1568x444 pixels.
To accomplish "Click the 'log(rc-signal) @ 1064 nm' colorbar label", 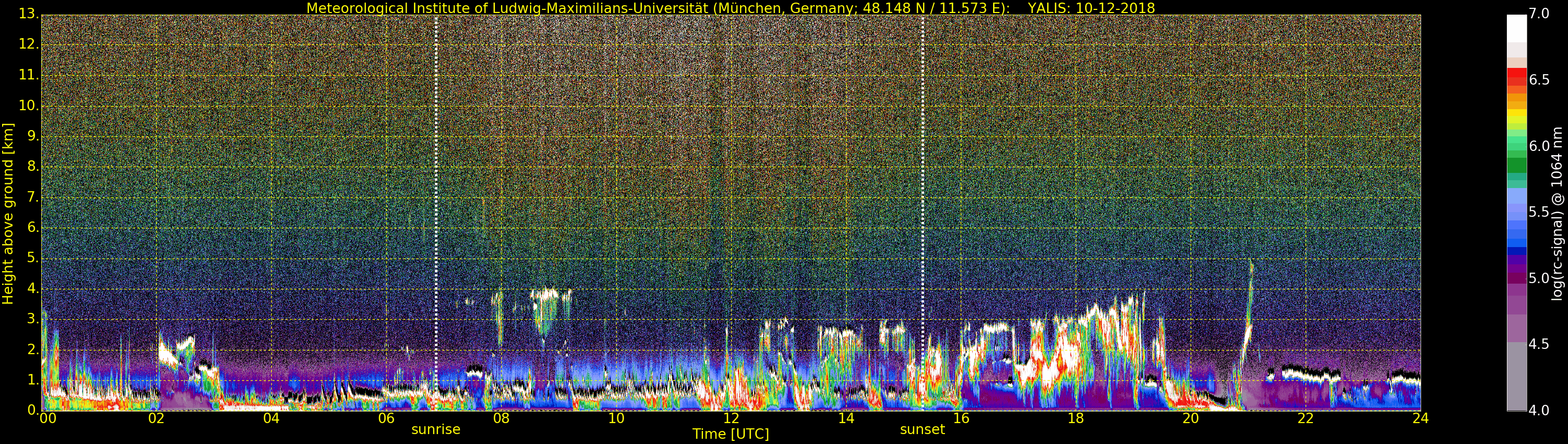I will (1557, 214).
